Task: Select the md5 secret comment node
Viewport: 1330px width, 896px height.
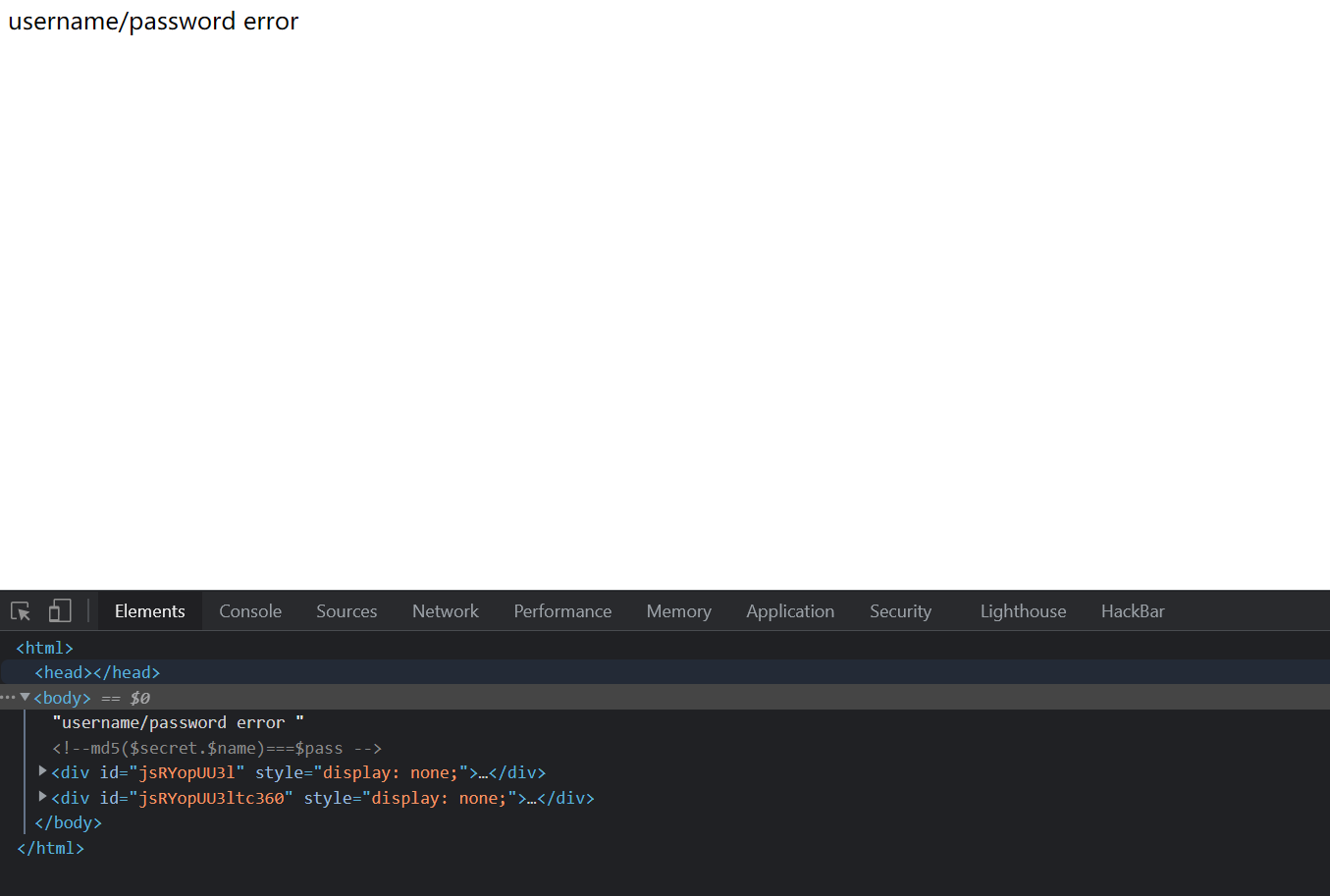Action: [217, 748]
